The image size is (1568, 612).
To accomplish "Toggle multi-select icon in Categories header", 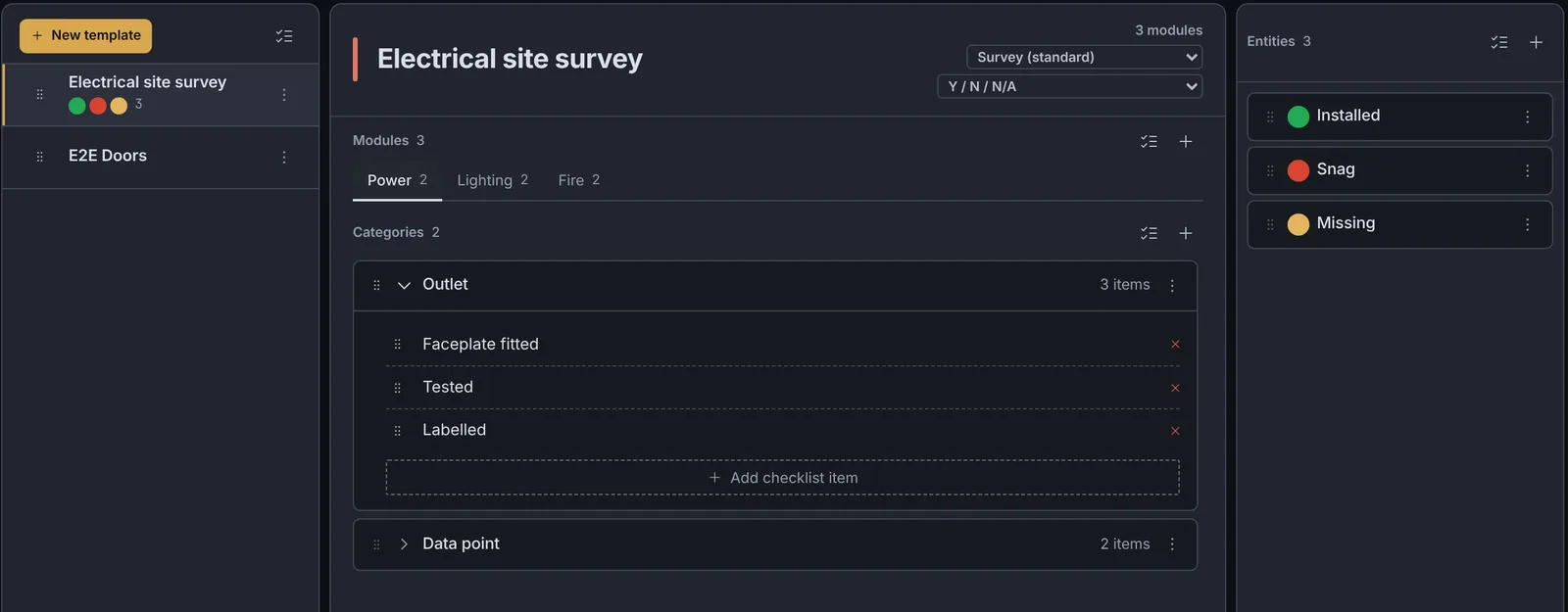I will (x=1149, y=233).
